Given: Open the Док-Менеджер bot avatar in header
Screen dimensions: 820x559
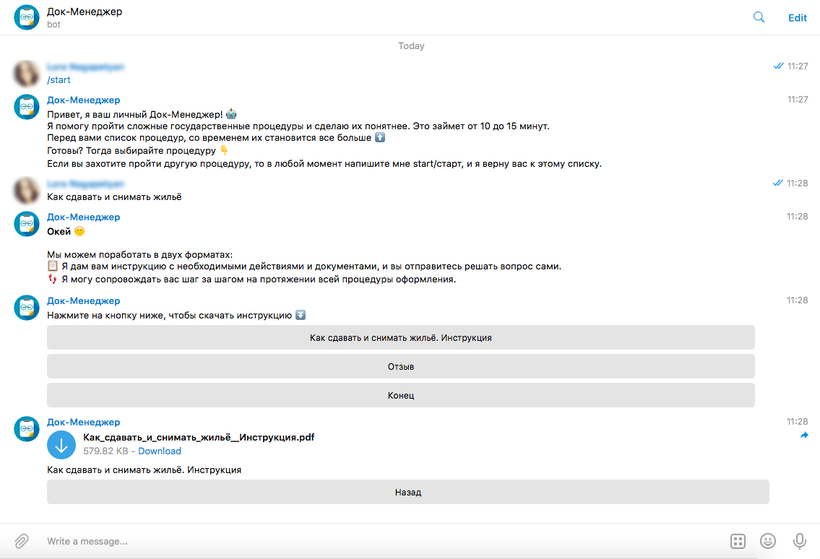Looking at the screenshot, I should pyautogui.click(x=27, y=17).
